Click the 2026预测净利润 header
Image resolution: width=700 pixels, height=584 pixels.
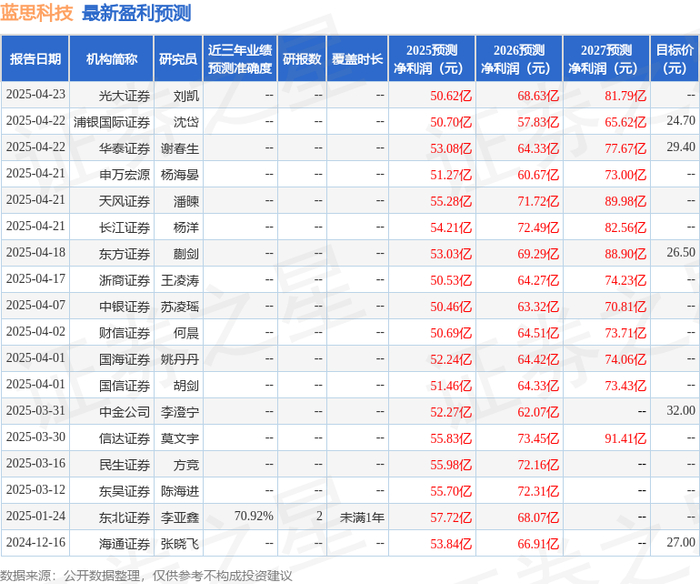click(x=519, y=59)
